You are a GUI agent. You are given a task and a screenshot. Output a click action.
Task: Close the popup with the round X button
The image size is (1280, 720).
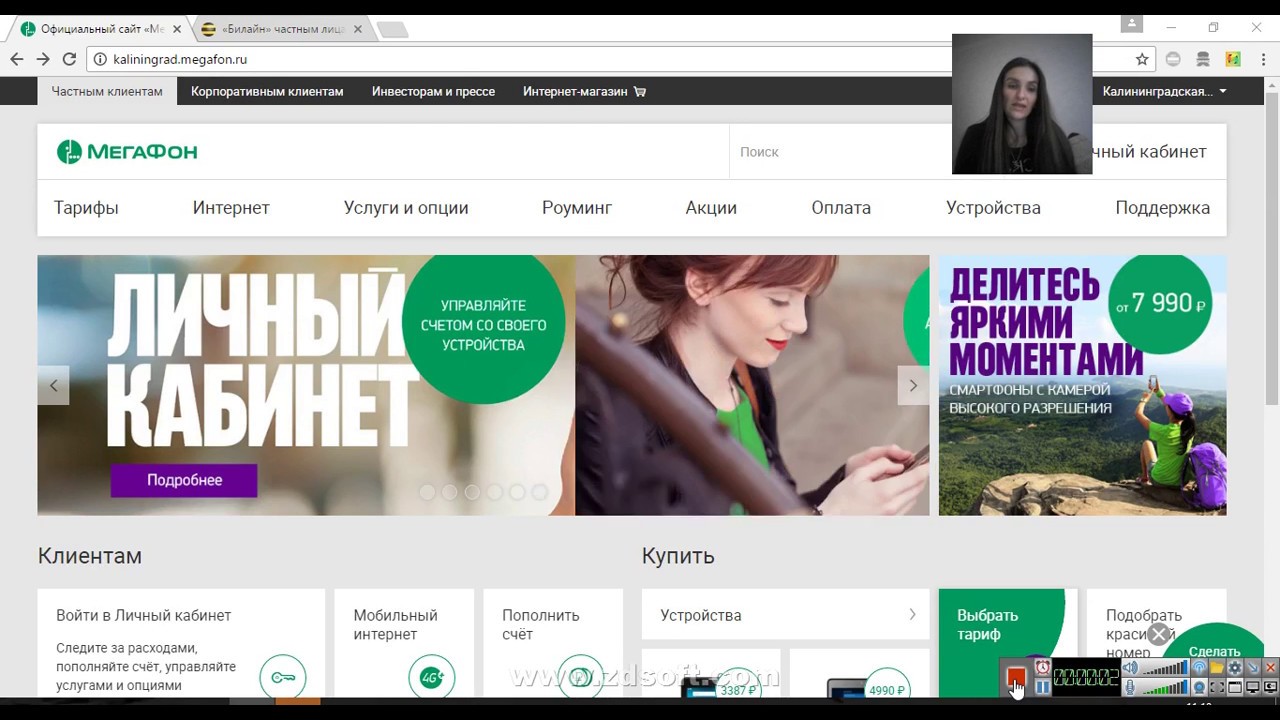pyautogui.click(x=1159, y=634)
